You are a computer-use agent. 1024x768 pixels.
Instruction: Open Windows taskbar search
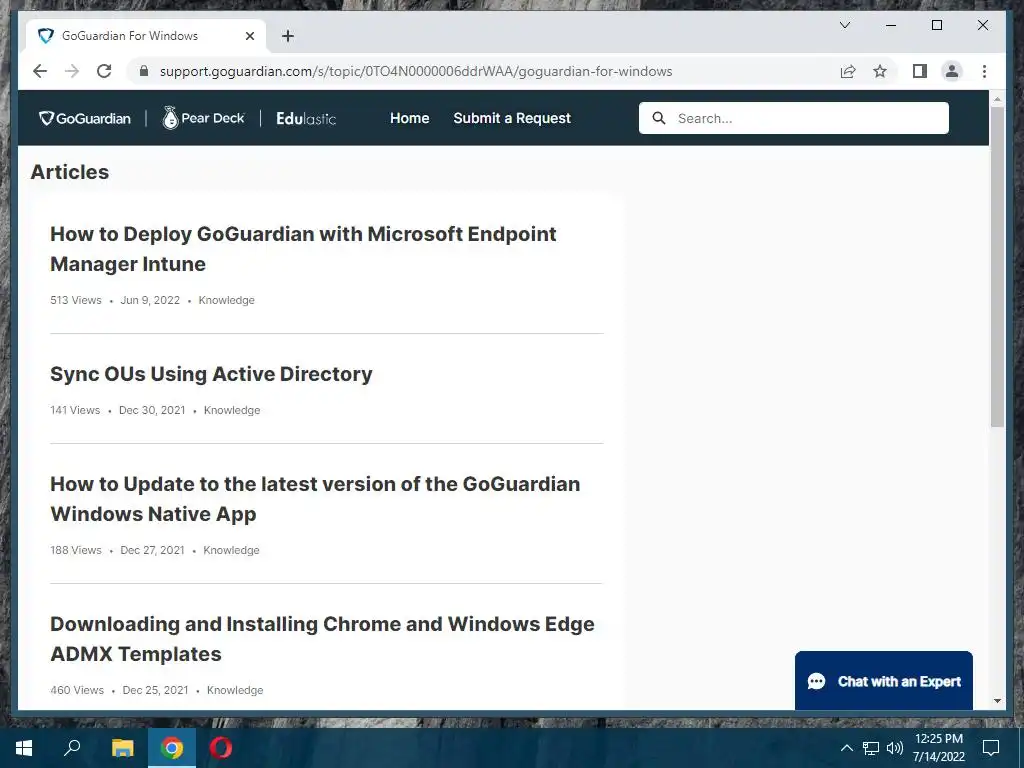point(72,748)
